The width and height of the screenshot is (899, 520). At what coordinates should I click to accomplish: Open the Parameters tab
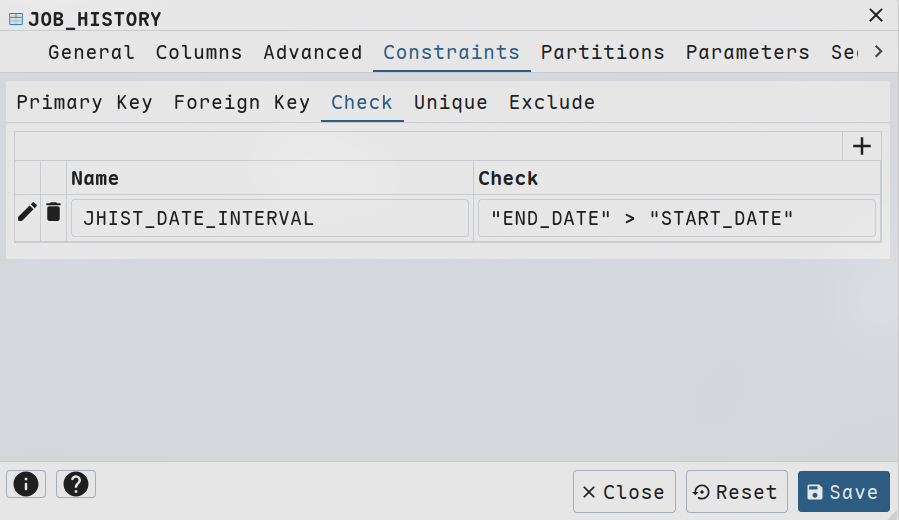747,52
